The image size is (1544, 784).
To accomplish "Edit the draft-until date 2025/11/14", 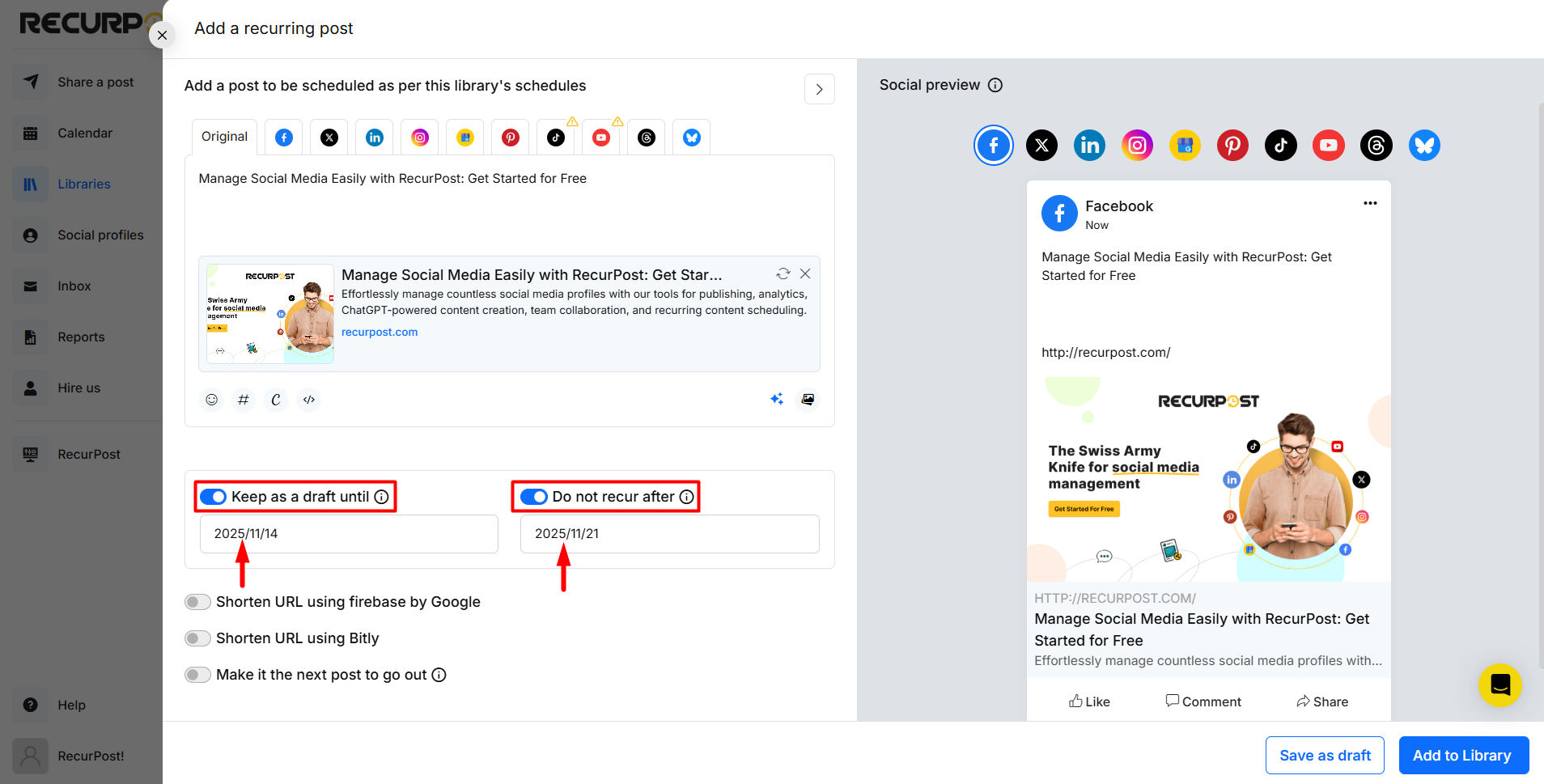I will (349, 534).
